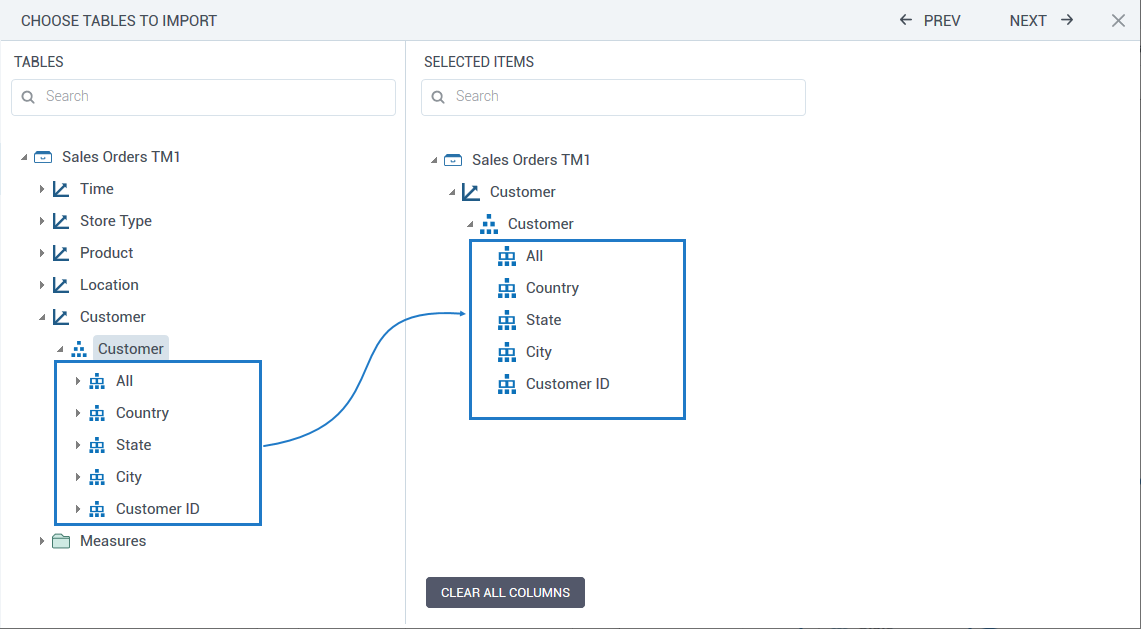Image resolution: width=1141 pixels, height=629 pixels.
Task: Expand the Time dimension node
Action: pyautogui.click(x=42, y=189)
